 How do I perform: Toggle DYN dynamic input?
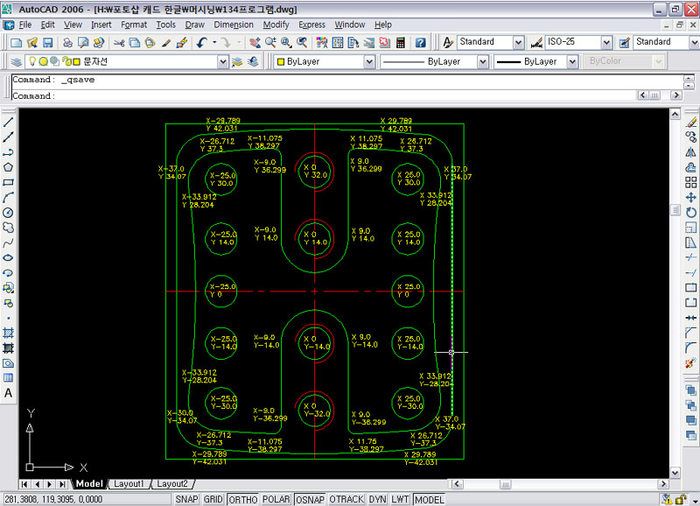click(x=377, y=499)
